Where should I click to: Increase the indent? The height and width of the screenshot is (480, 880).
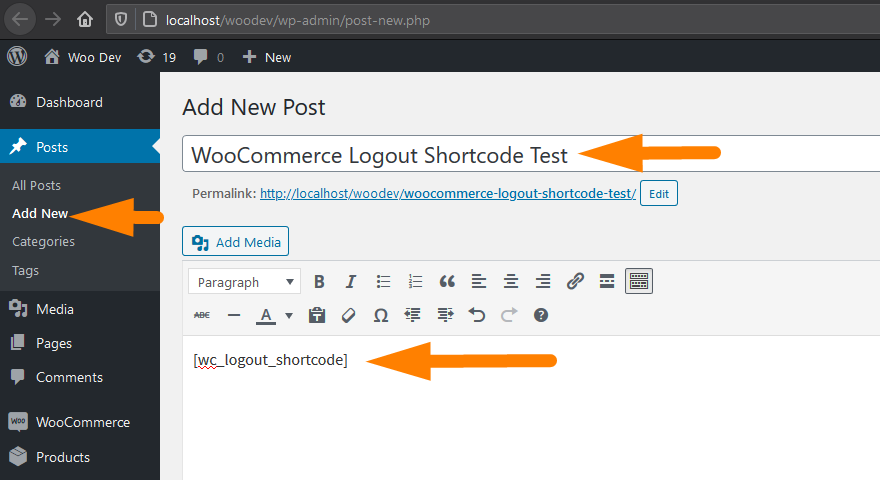(x=445, y=316)
